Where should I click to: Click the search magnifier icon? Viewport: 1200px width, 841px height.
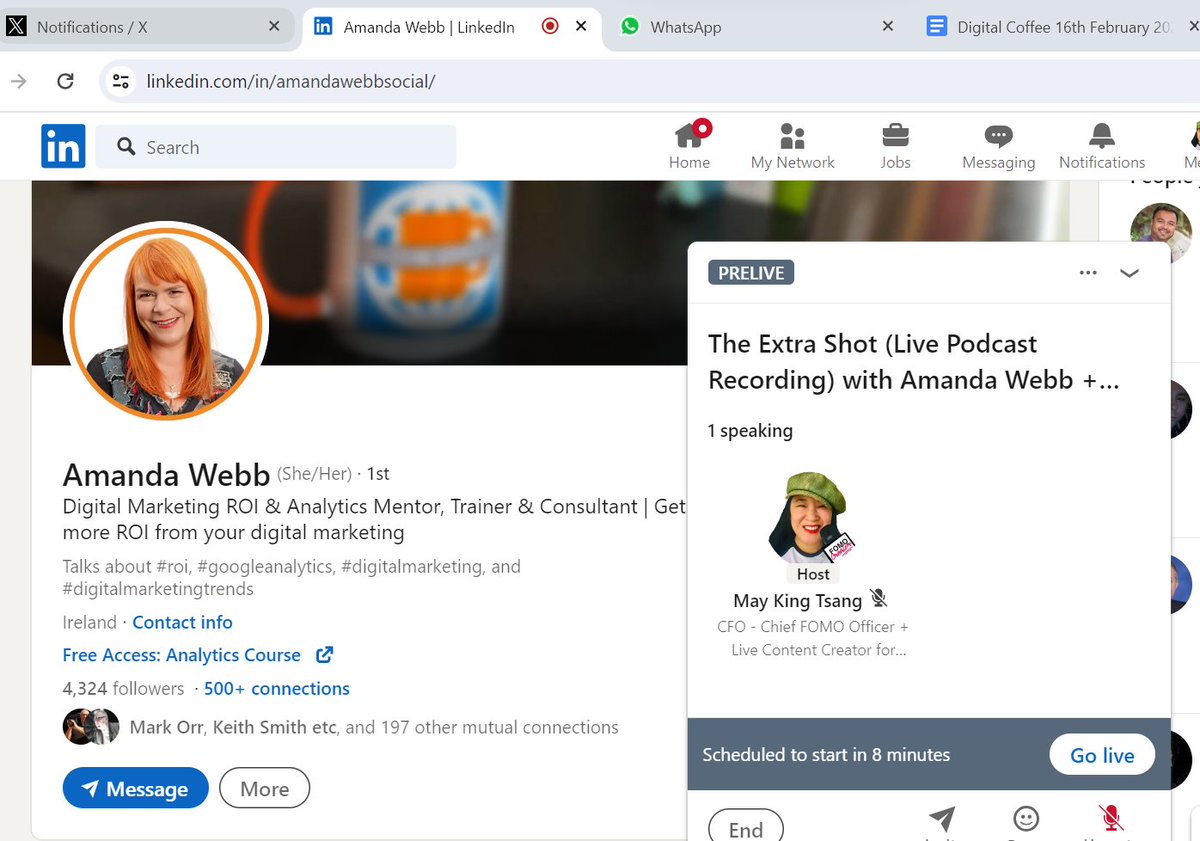click(126, 147)
